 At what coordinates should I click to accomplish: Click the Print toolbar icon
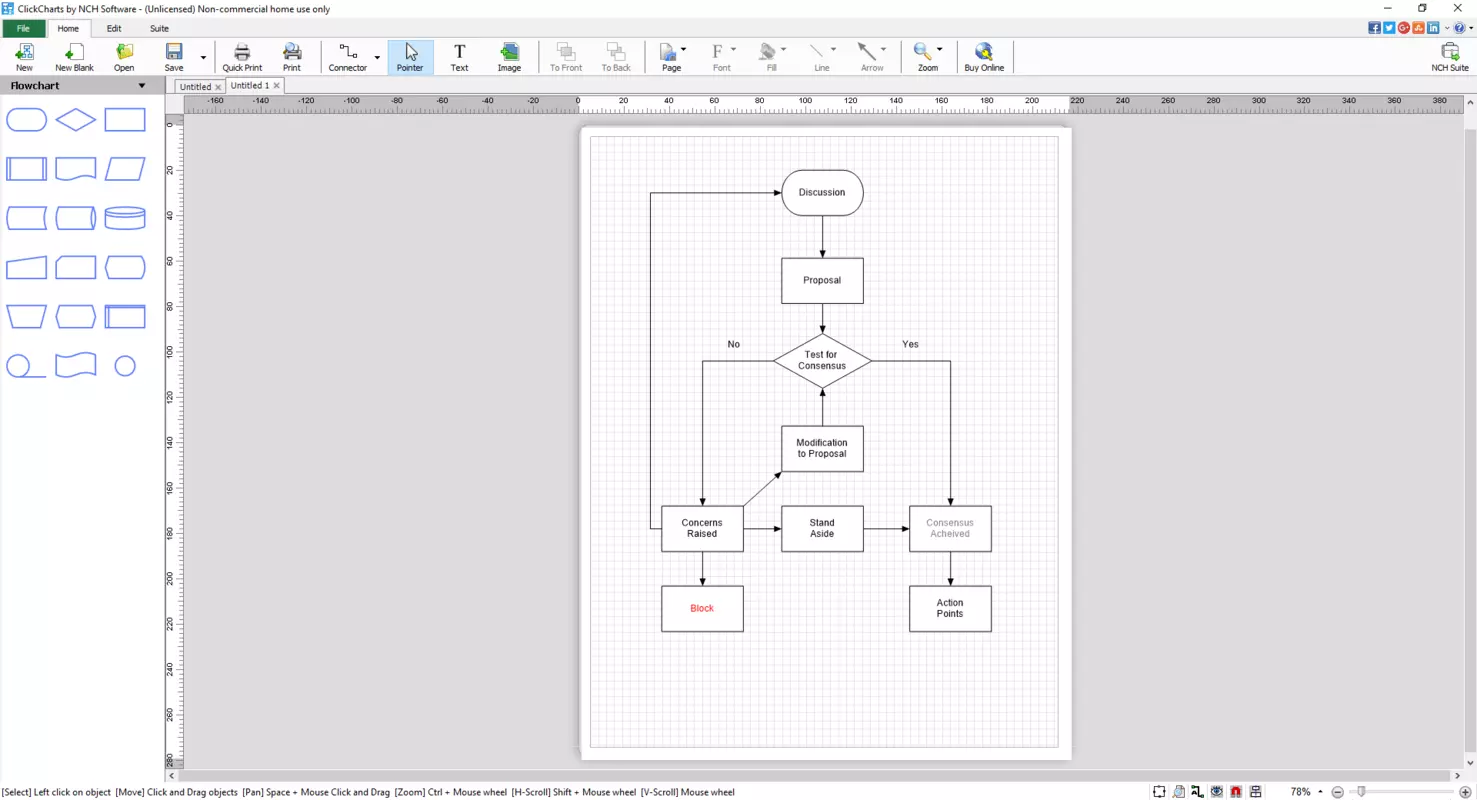coord(292,57)
